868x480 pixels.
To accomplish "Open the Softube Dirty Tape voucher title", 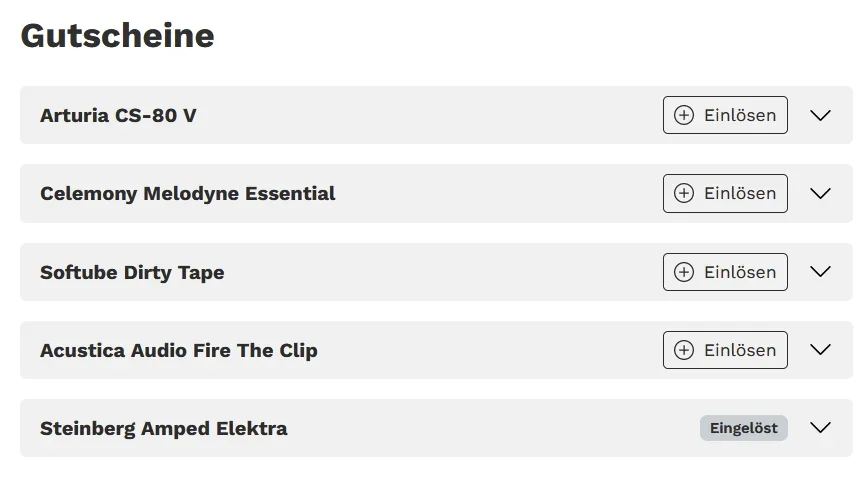I will [x=132, y=272].
